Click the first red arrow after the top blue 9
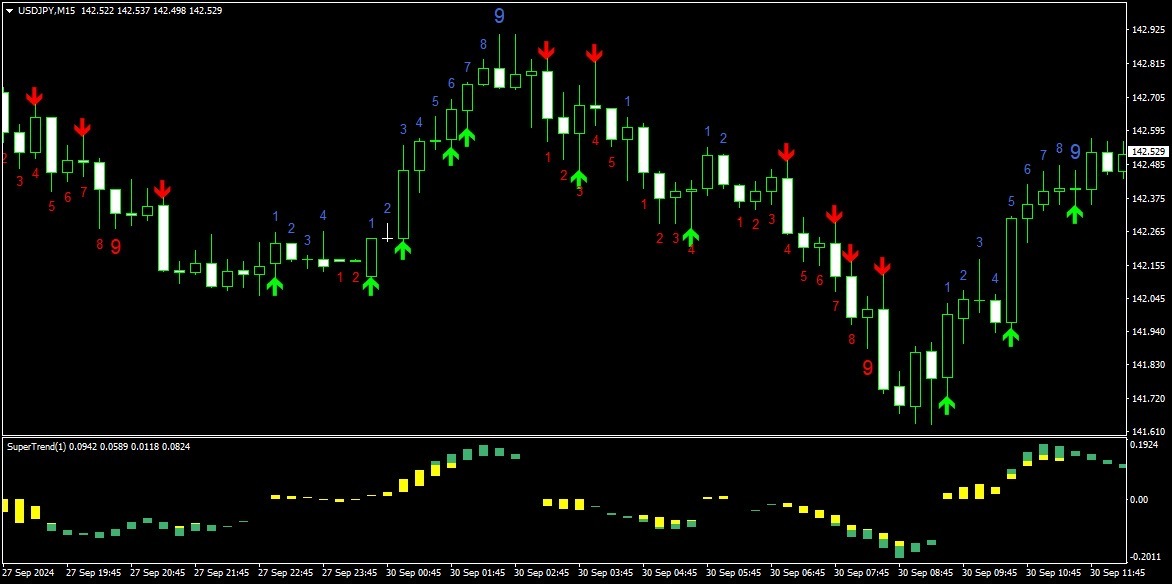The height and width of the screenshot is (584, 1172). tap(546, 50)
